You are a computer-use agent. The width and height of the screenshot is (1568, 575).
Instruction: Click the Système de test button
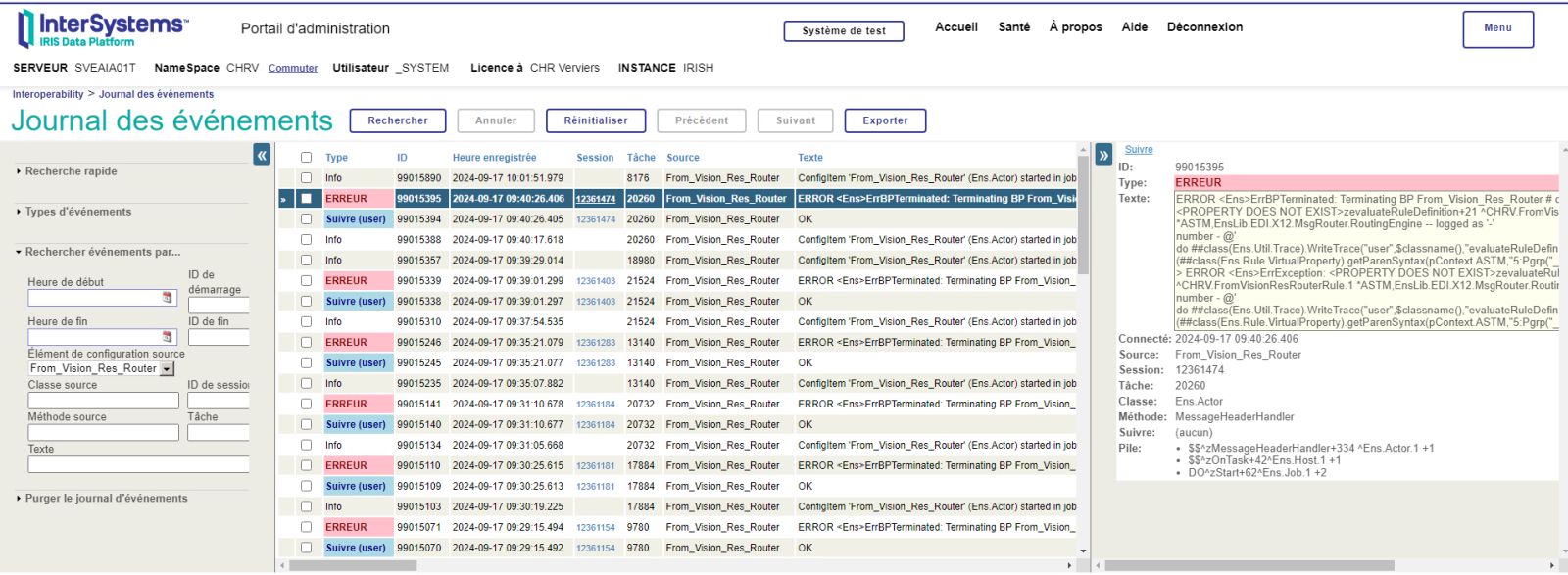click(844, 31)
